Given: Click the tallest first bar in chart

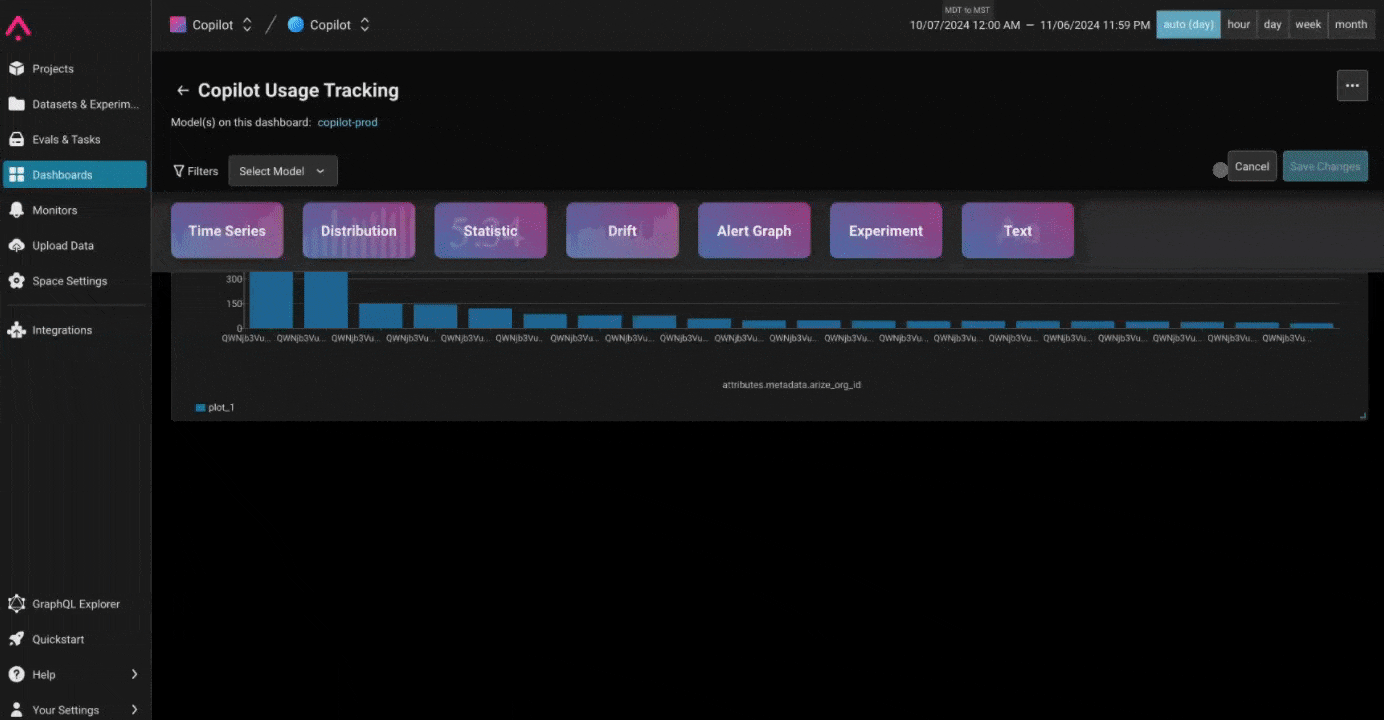Looking at the screenshot, I should click(x=271, y=299).
